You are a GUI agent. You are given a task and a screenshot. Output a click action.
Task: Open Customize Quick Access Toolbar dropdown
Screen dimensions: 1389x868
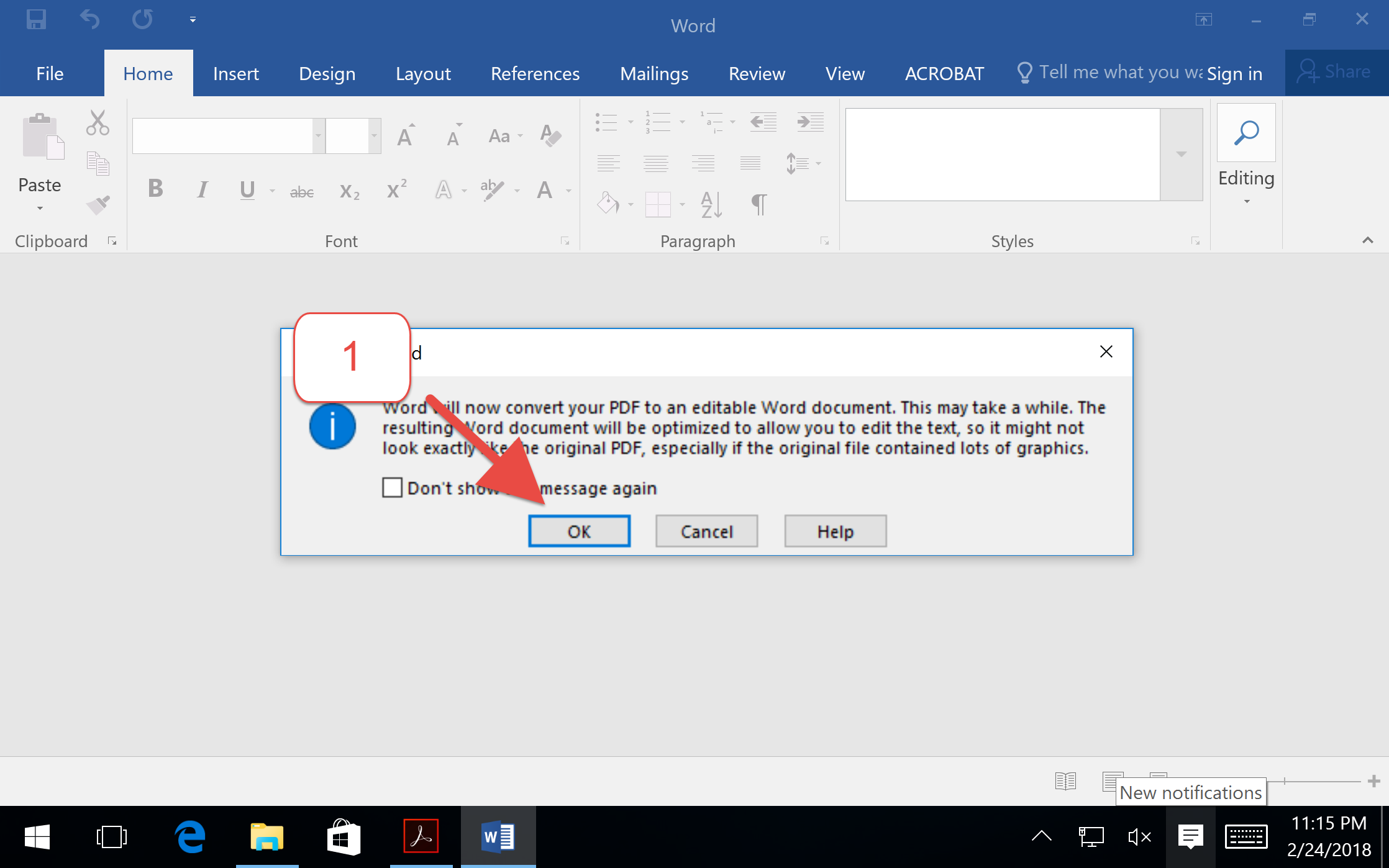(x=193, y=20)
